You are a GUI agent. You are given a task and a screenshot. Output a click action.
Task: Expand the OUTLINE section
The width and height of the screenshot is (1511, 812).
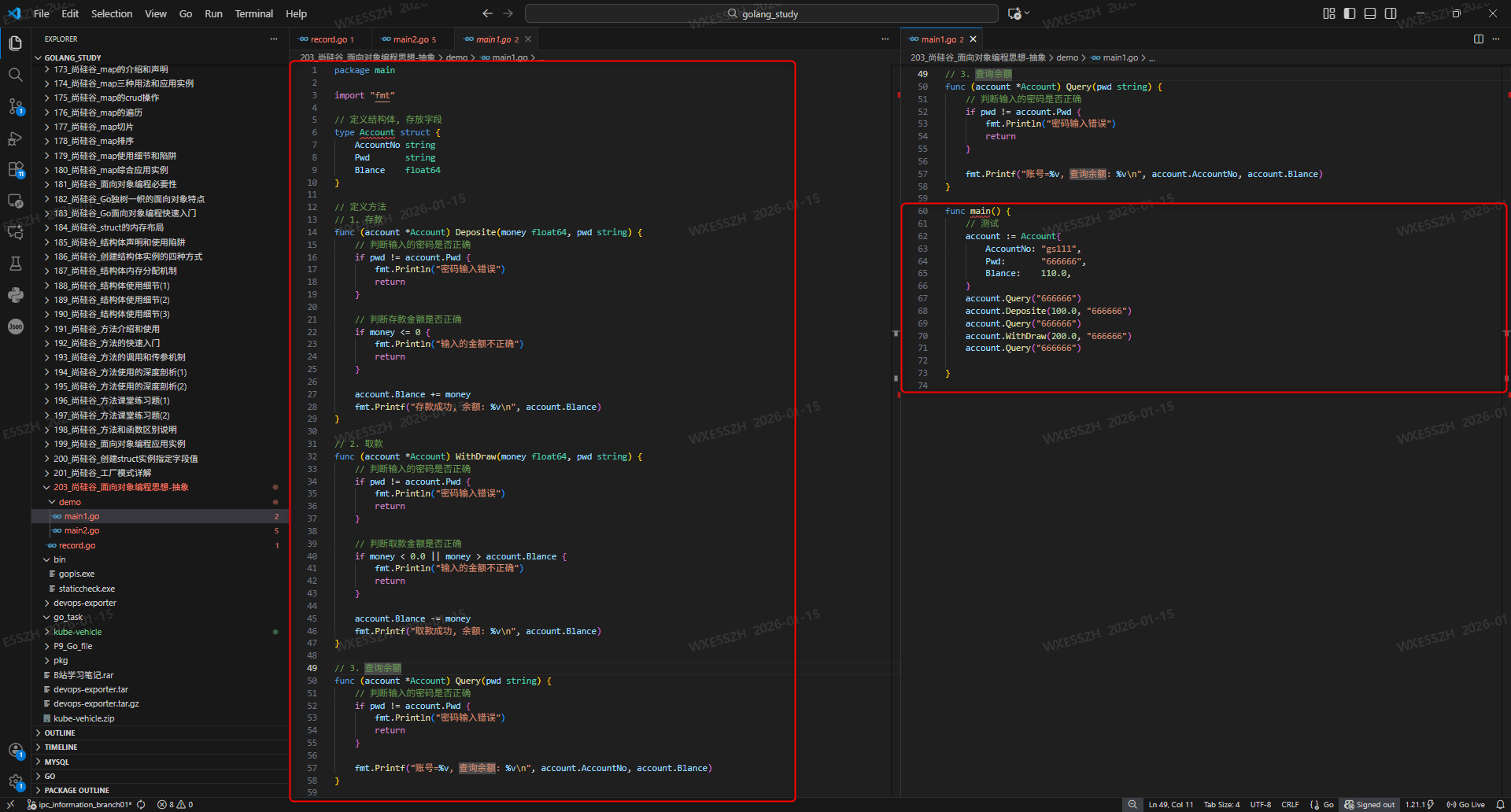[60, 733]
